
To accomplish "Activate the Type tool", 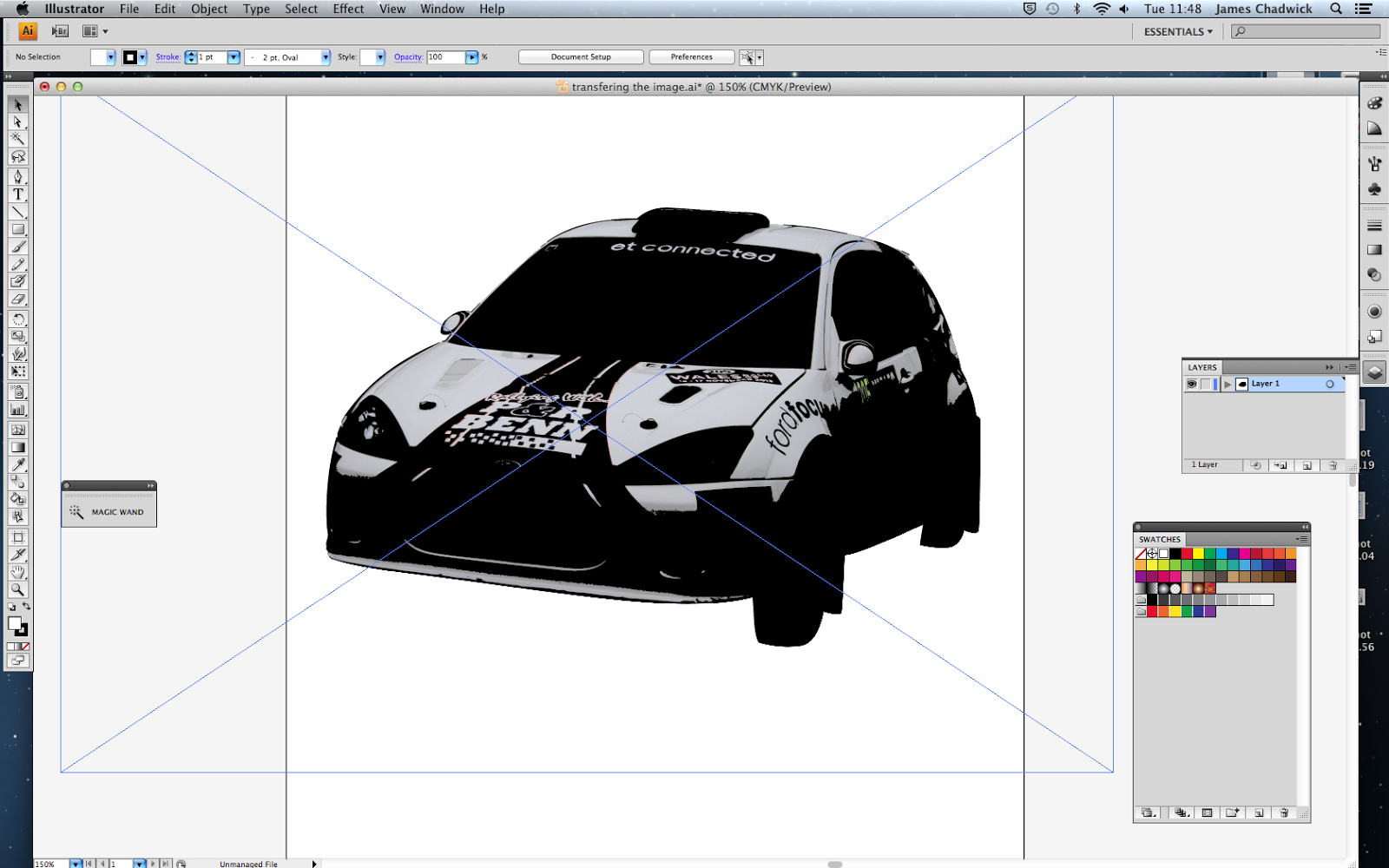I will [x=17, y=194].
